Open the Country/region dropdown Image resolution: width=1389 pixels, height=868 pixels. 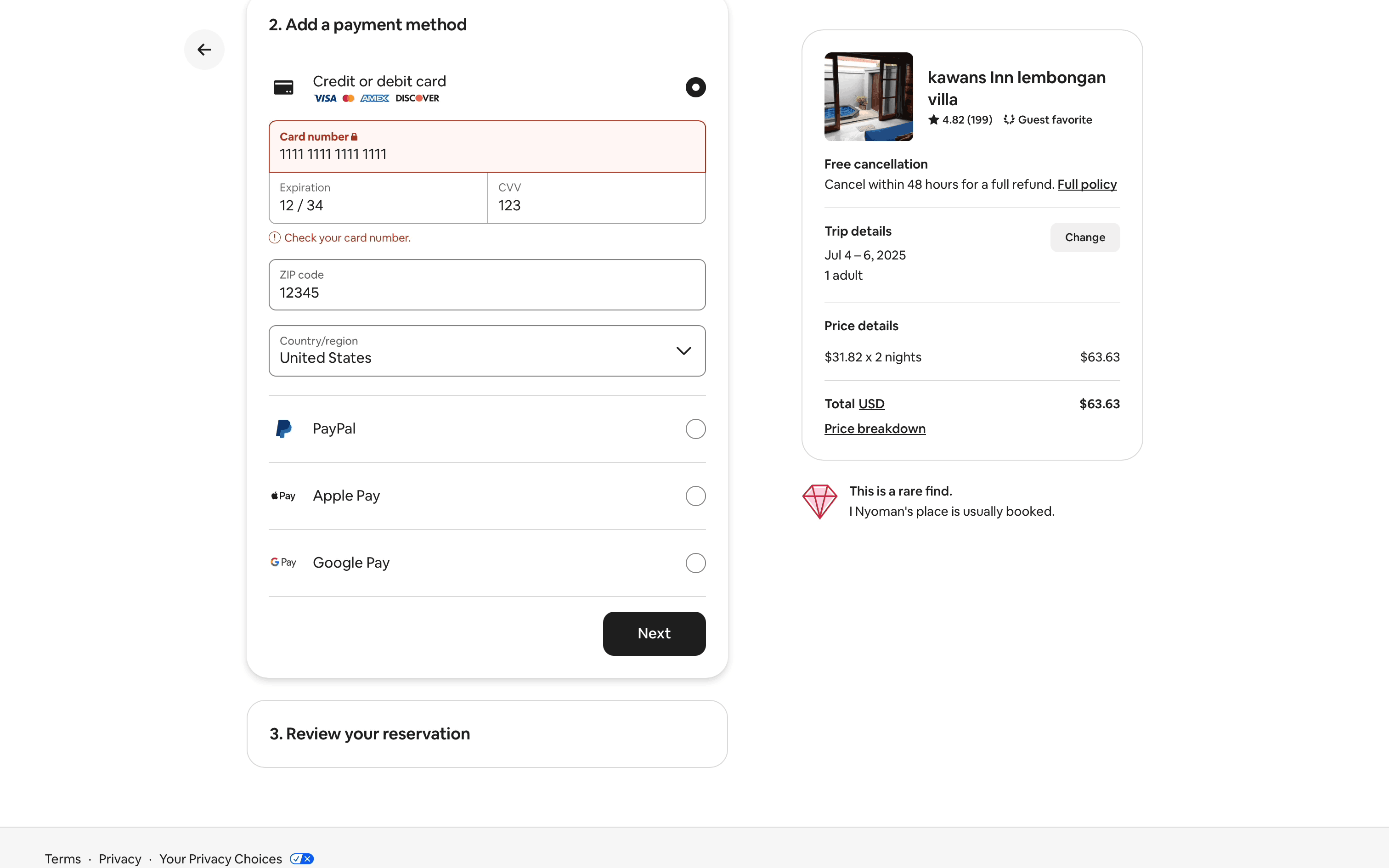point(487,351)
